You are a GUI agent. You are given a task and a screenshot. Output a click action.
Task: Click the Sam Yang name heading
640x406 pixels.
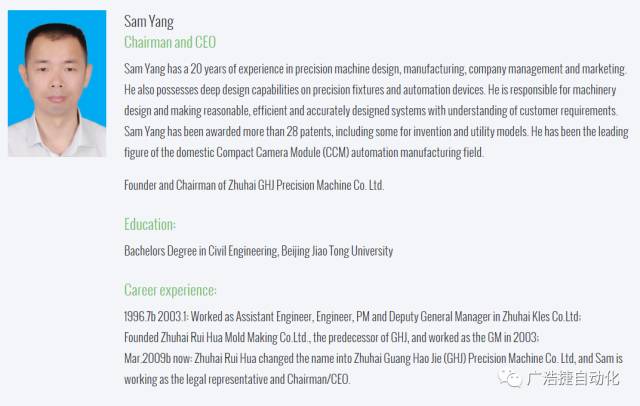tap(149, 22)
